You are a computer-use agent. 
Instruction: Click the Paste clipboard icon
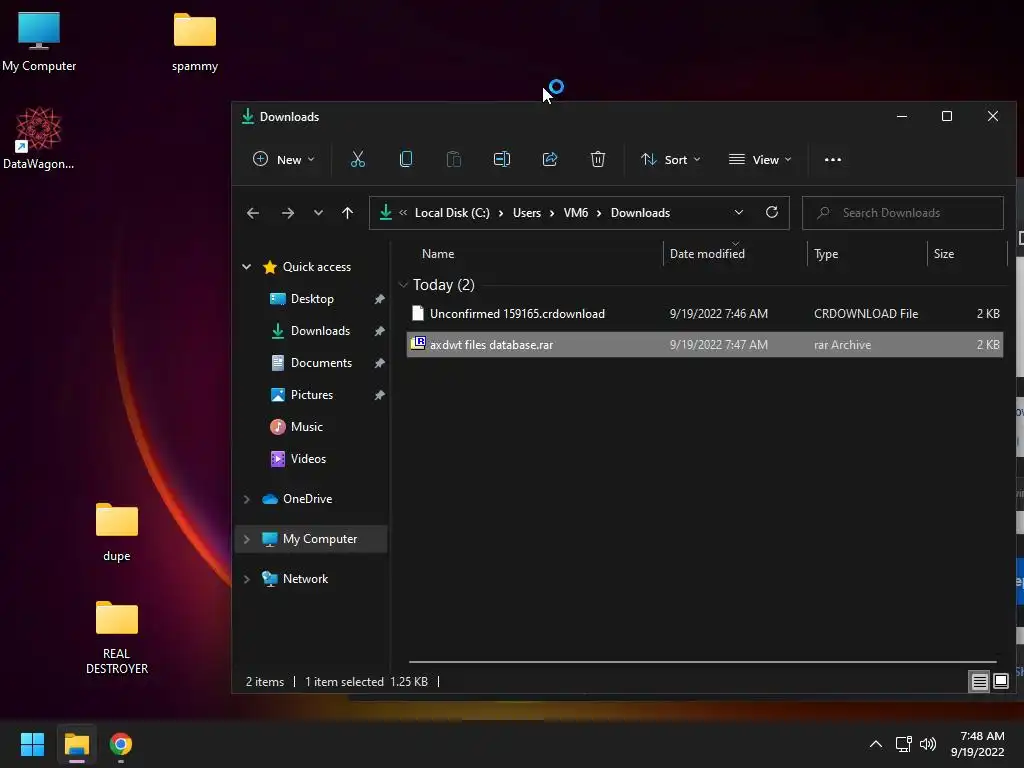(x=454, y=159)
